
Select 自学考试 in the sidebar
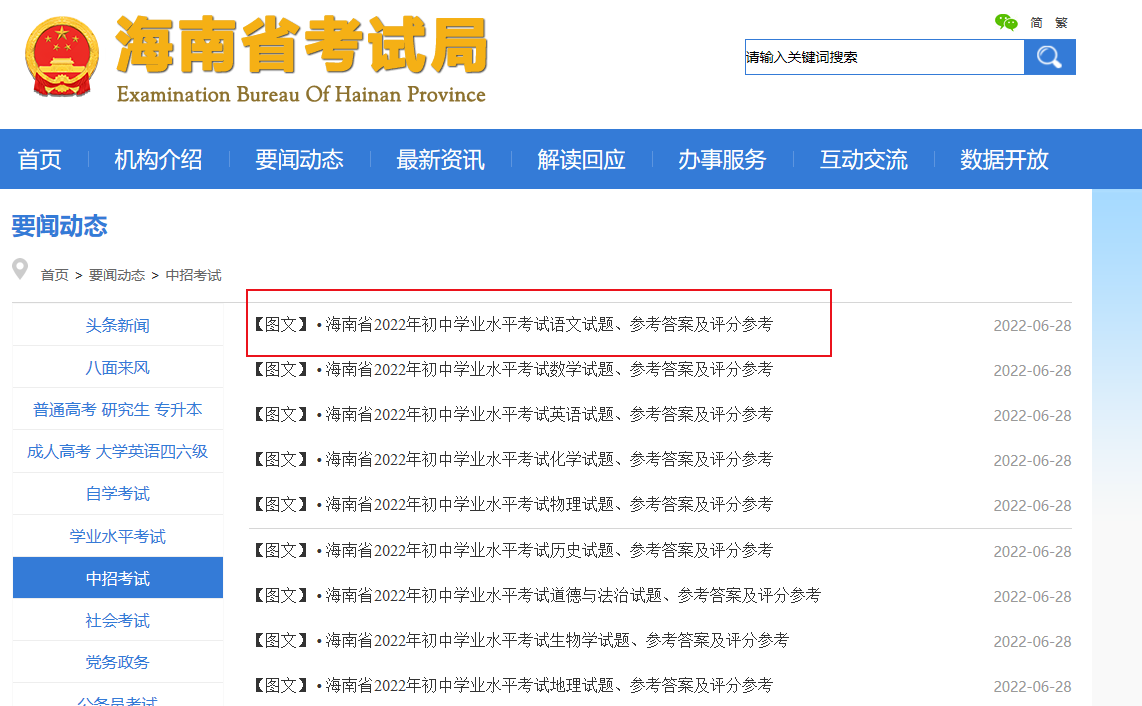118,494
